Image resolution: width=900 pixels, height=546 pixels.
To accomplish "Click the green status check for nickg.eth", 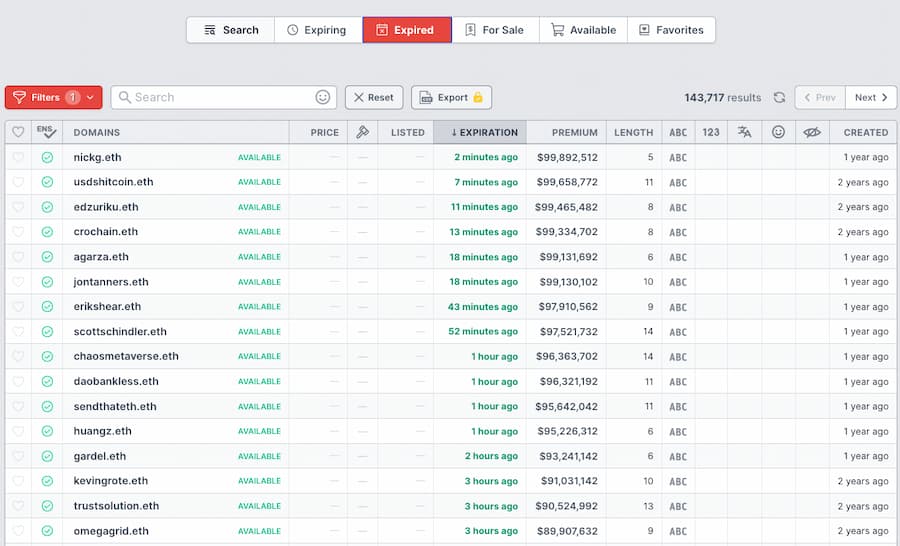I will pyautogui.click(x=47, y=157).
